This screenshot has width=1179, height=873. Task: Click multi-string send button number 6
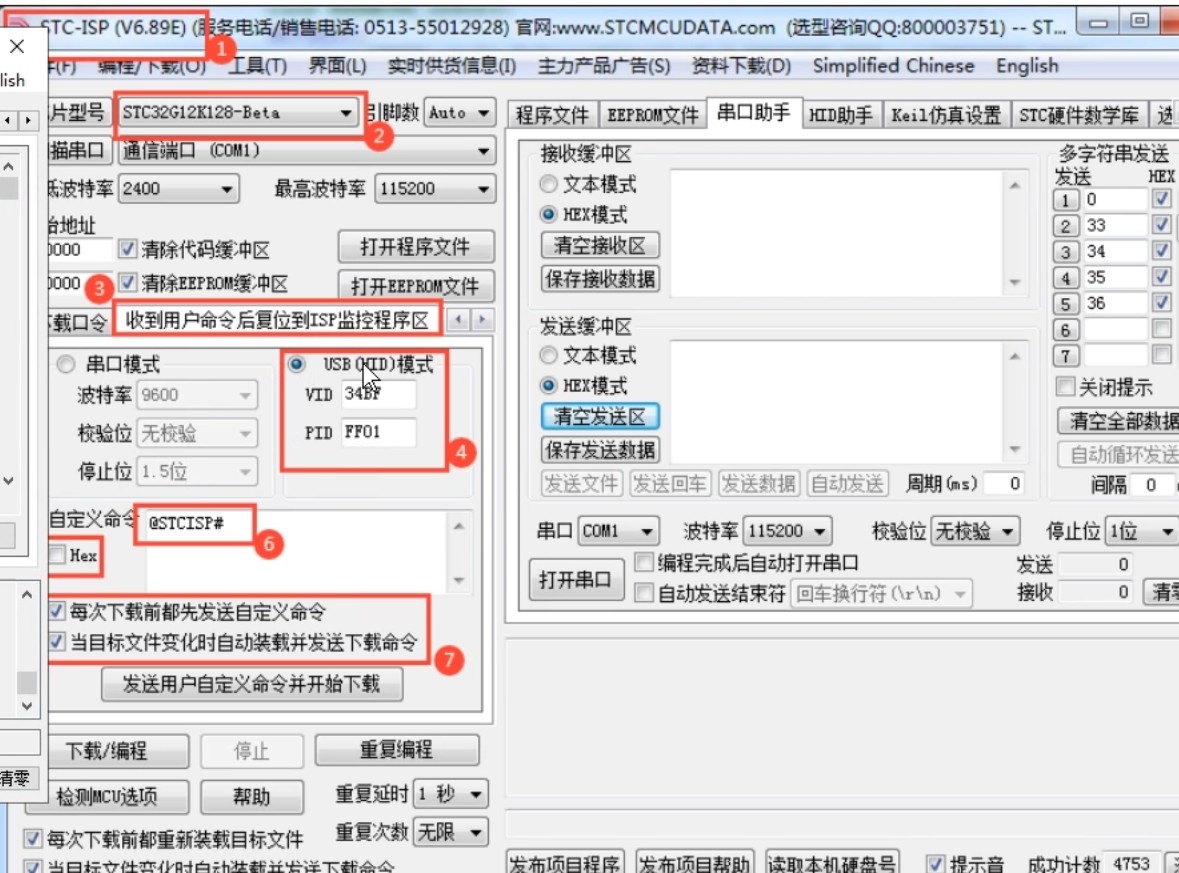(1065, 330)
